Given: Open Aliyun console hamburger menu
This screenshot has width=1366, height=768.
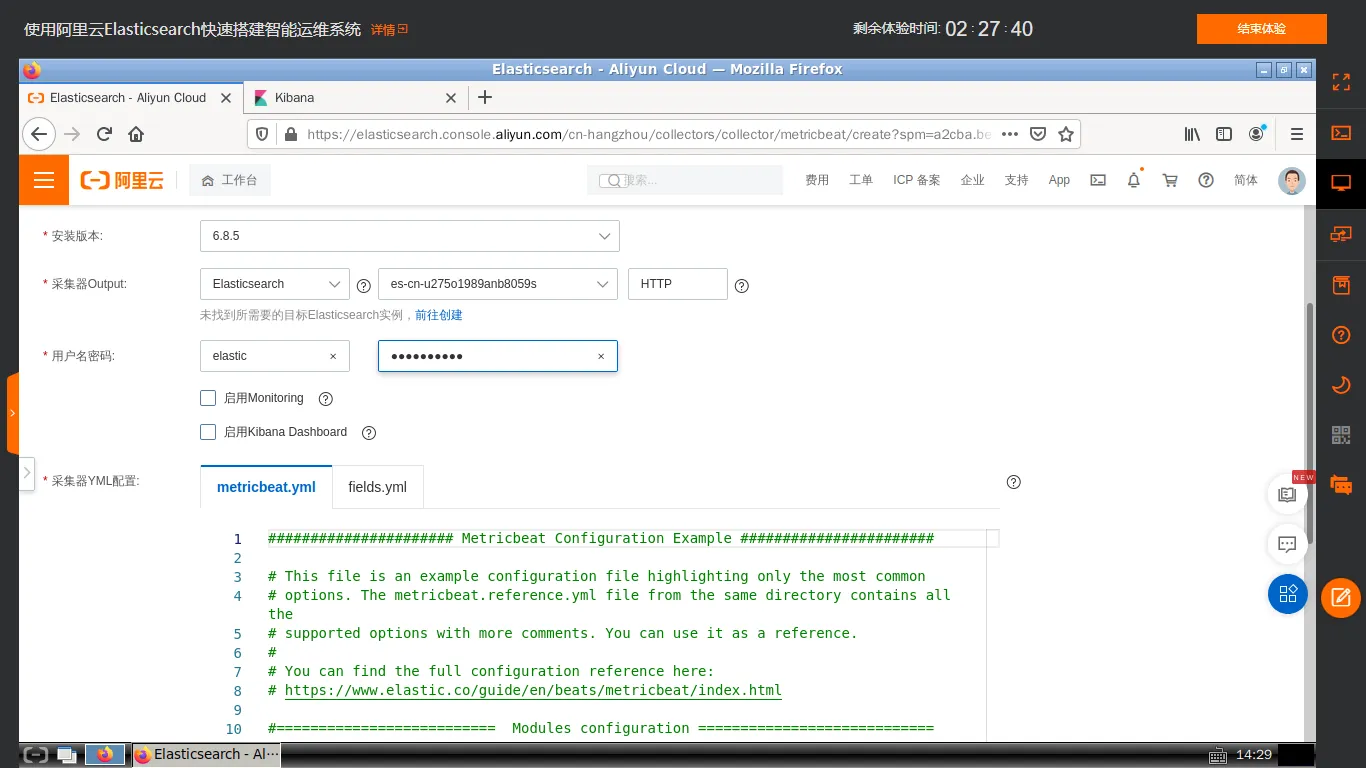Looking at the screenshot, I should (43, 180).
